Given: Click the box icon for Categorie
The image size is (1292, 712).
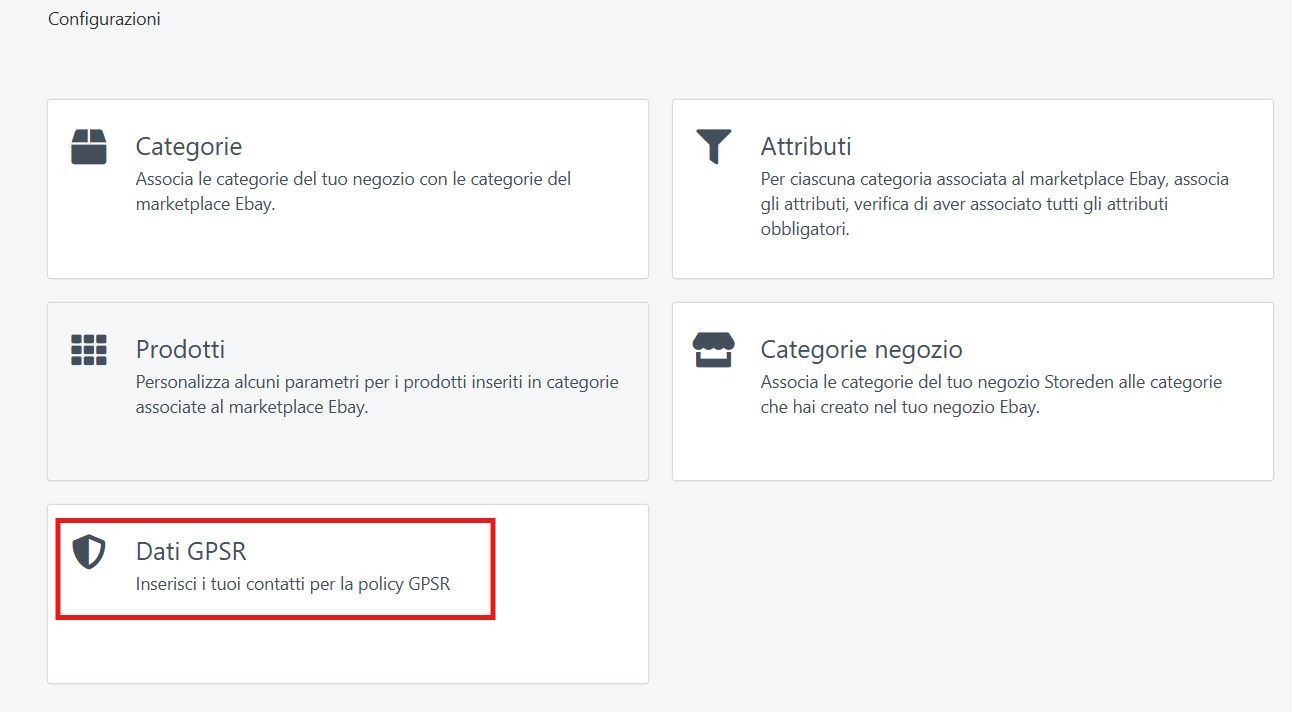Looking at the screenshot, I should (x=89, y=146).
